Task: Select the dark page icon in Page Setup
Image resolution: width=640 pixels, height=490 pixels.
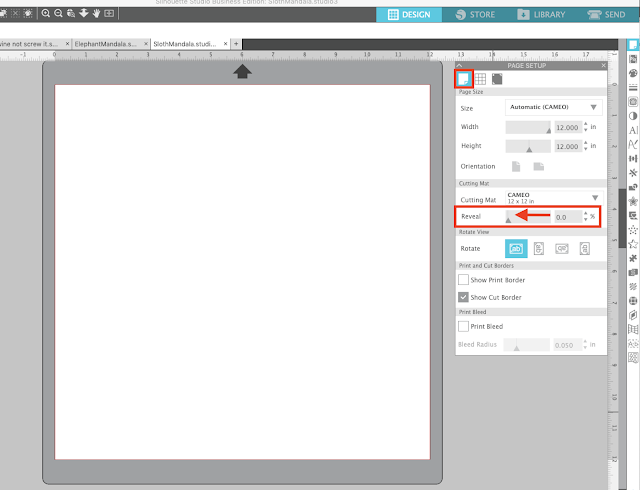Action: (x=497, y=79)
